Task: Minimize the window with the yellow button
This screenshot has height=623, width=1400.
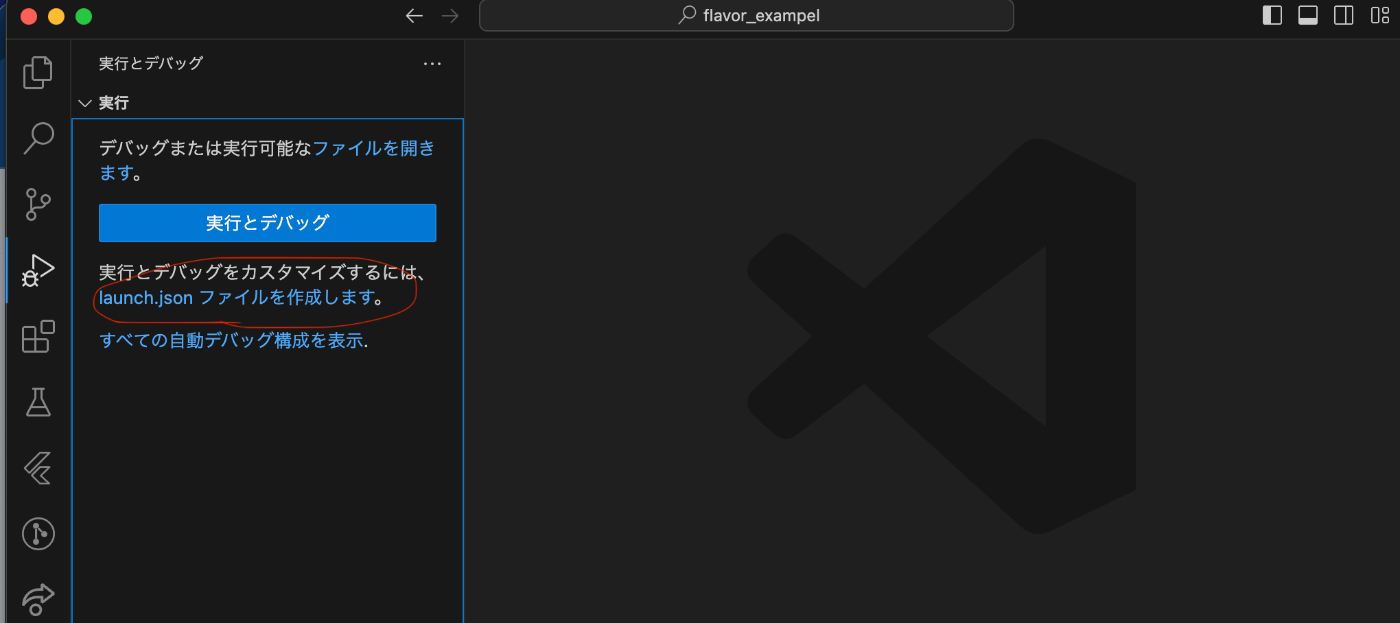Action: click(56, 16)
